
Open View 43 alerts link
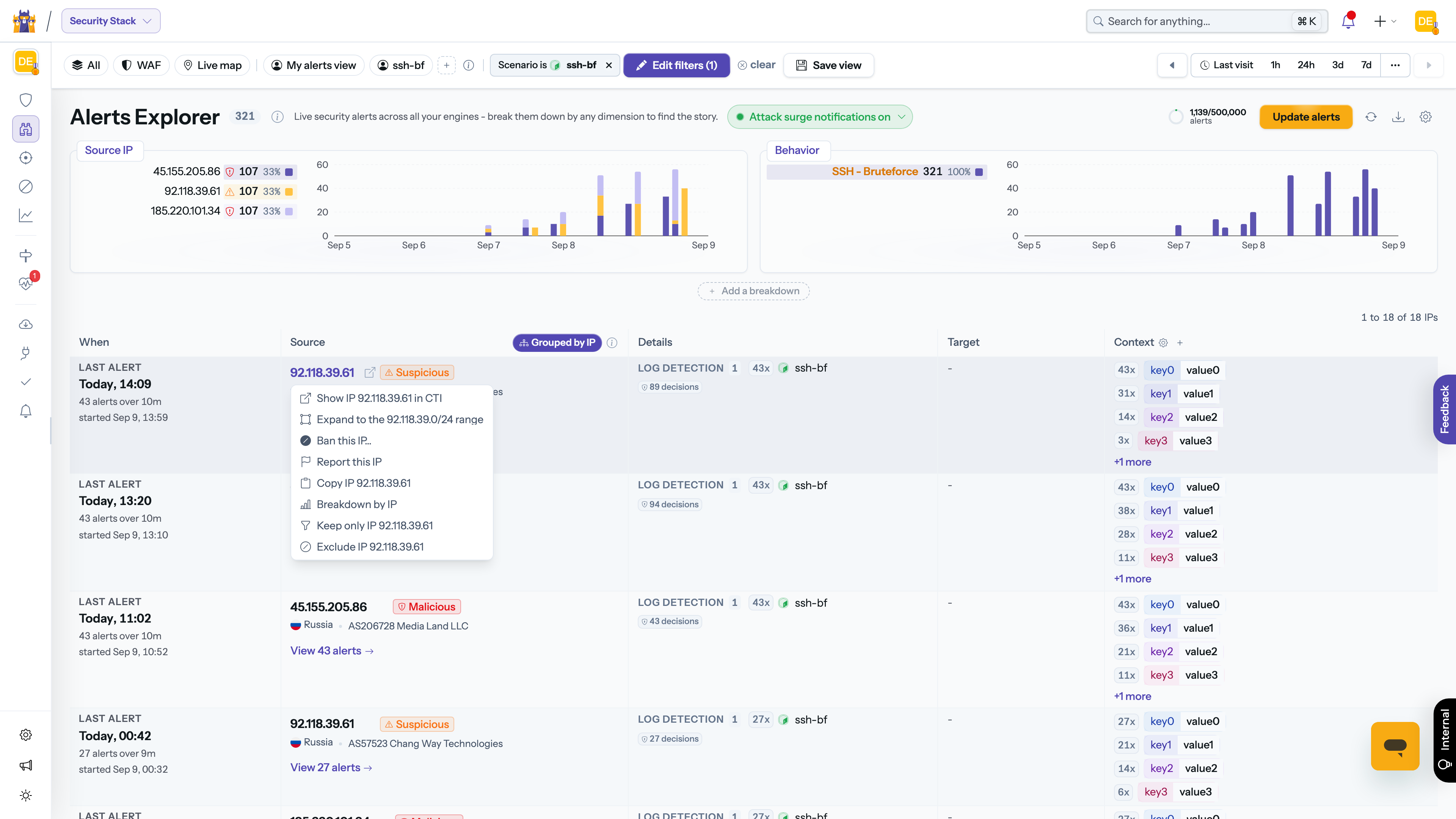(x=332, y=651)
